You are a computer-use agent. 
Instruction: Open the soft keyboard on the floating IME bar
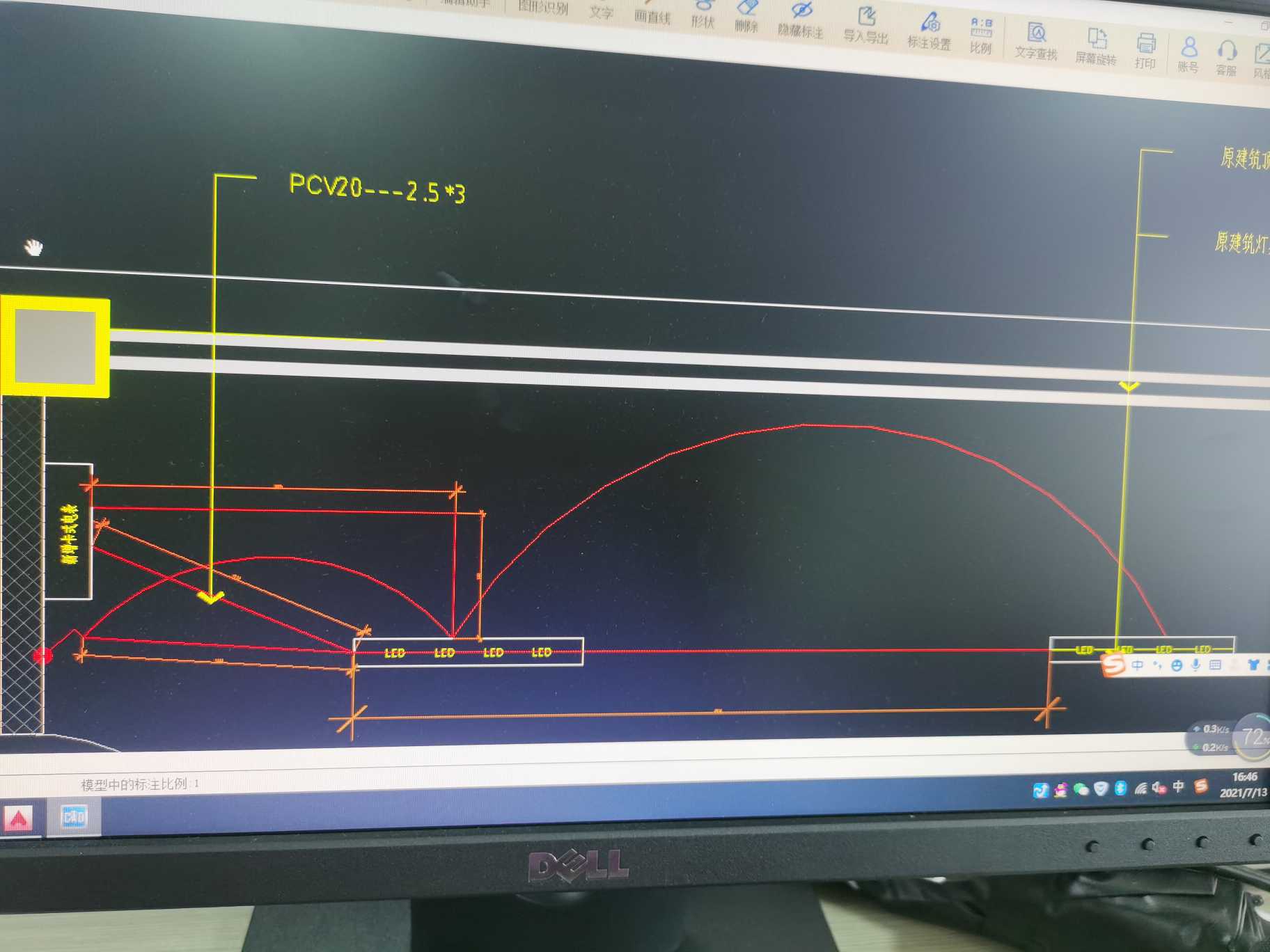click(1215, 665)
